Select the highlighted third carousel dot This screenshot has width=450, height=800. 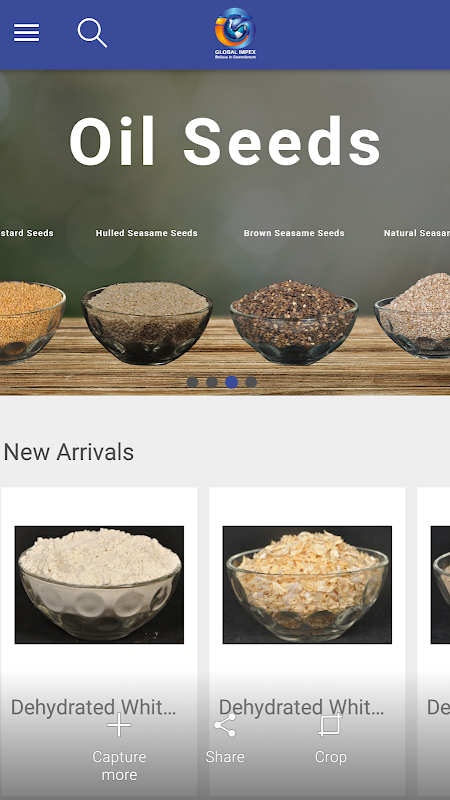tap(232, 382)
